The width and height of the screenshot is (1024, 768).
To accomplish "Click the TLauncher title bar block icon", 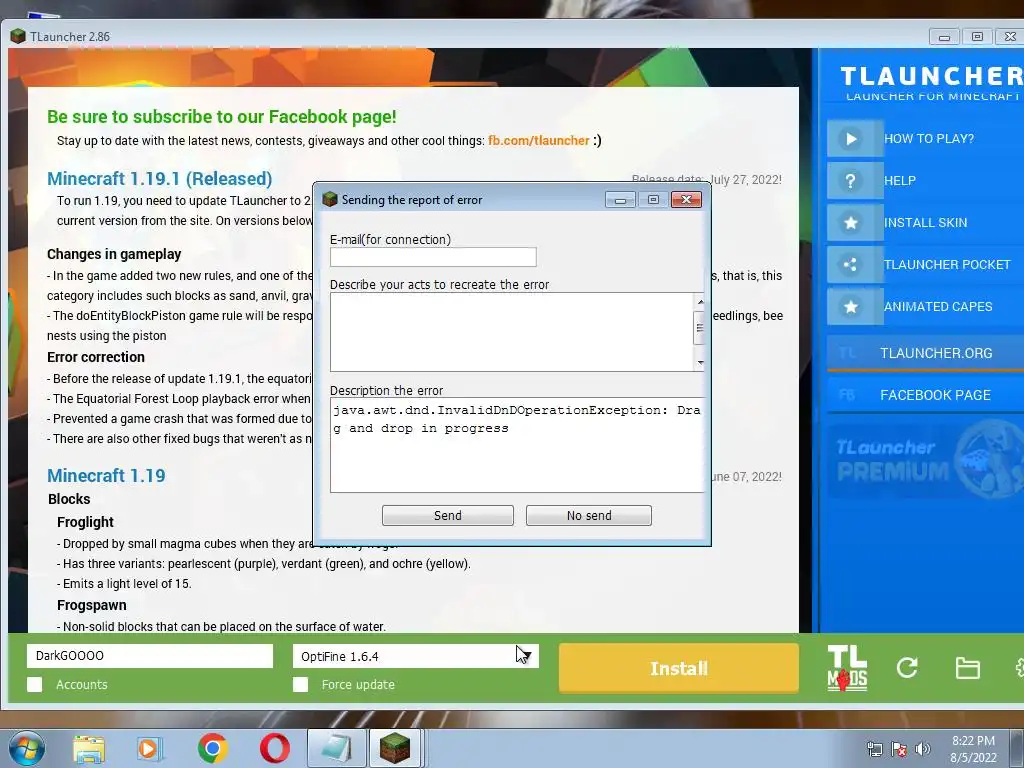I will pyautogui.click(x=18, y=36).
